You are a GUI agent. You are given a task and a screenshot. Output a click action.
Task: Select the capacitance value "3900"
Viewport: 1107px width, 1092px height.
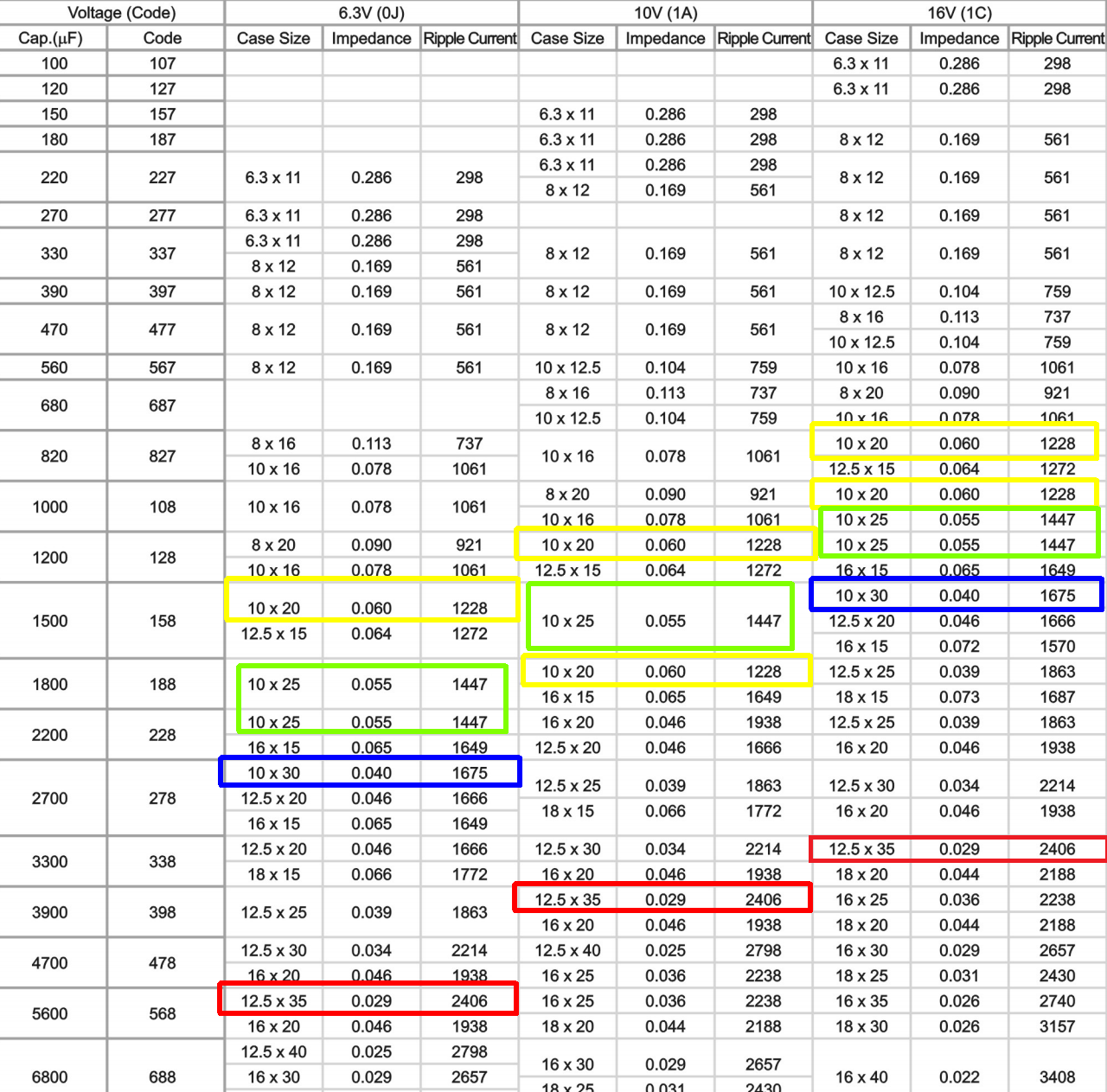coord(50,912)
